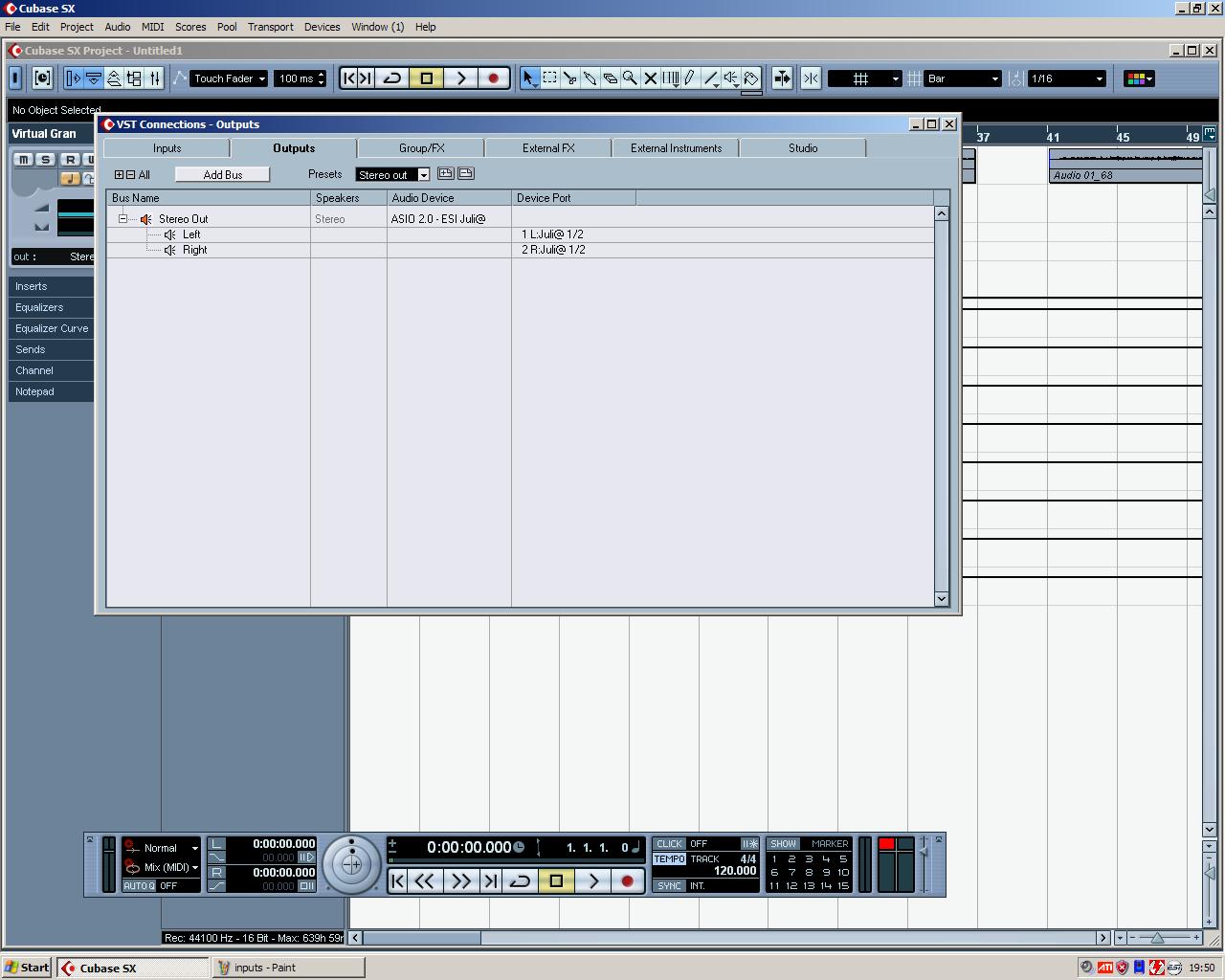The image size is (1225, 980).
Task: Select the Zoom magnifier tool
Action: (631, 78)
